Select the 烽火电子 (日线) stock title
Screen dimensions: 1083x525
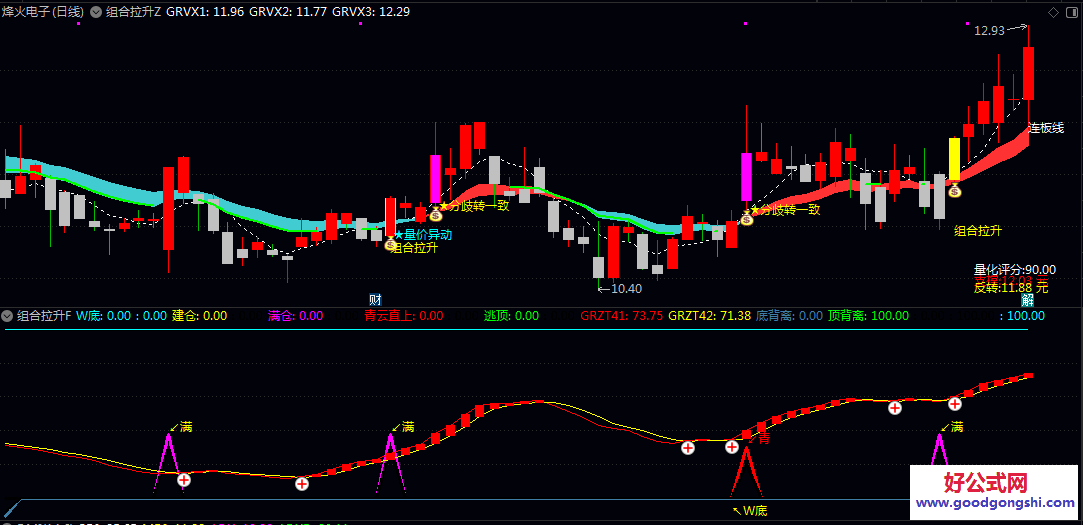41,12
